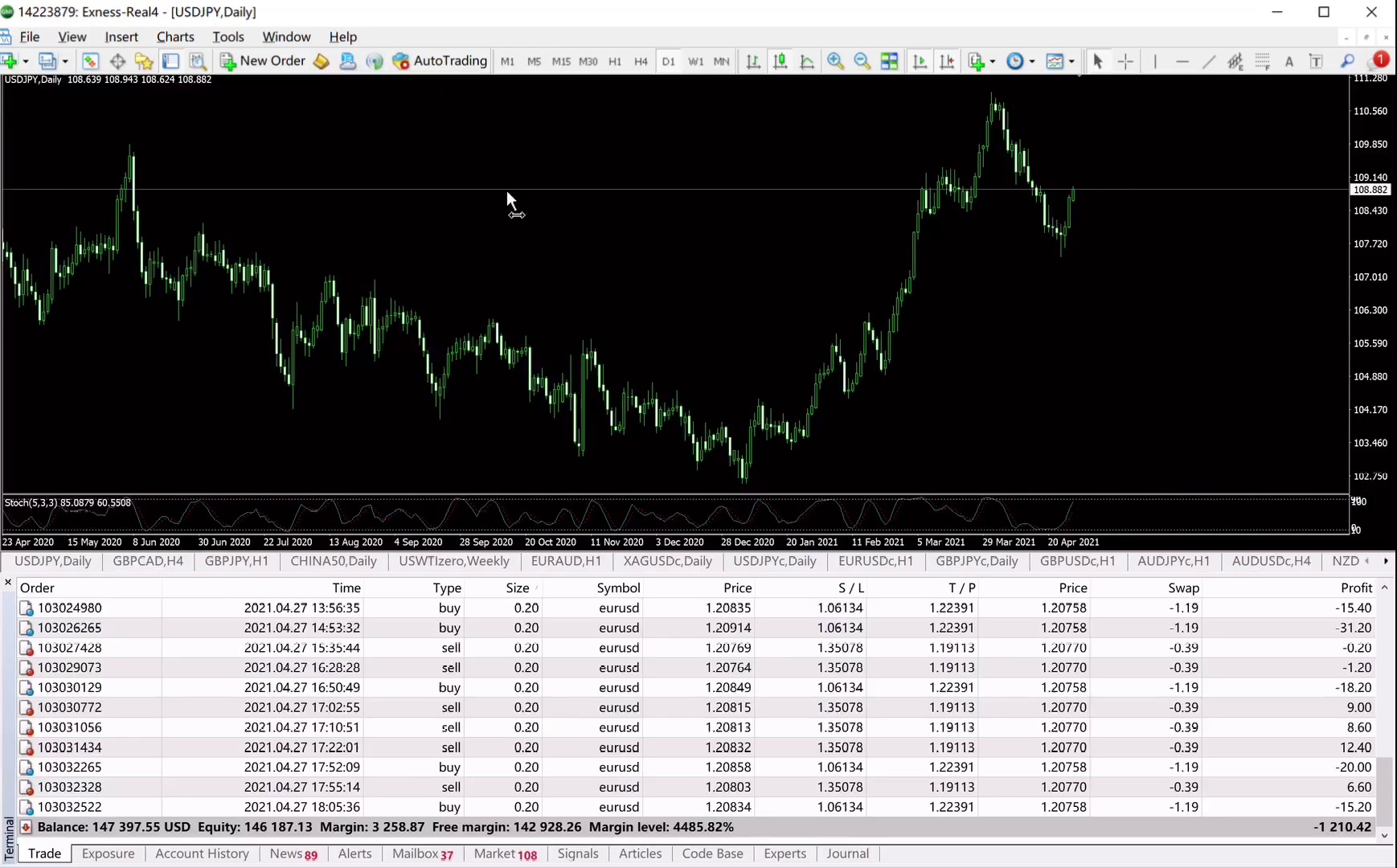Screen dimensions: 1397x868
Task: Select the Text Label tool
Action: [1316, 61]
